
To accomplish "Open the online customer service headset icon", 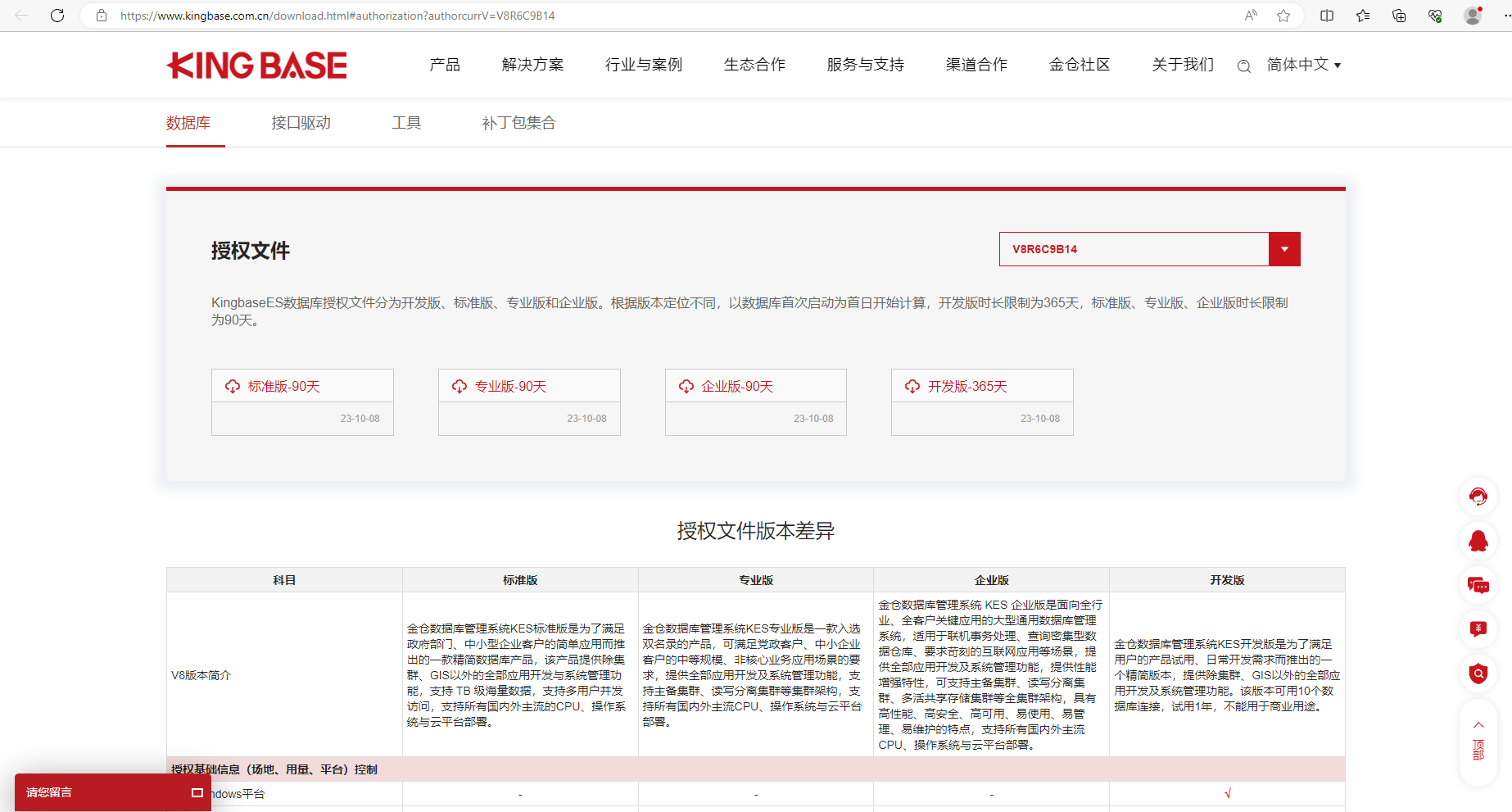I will 1478,496.
